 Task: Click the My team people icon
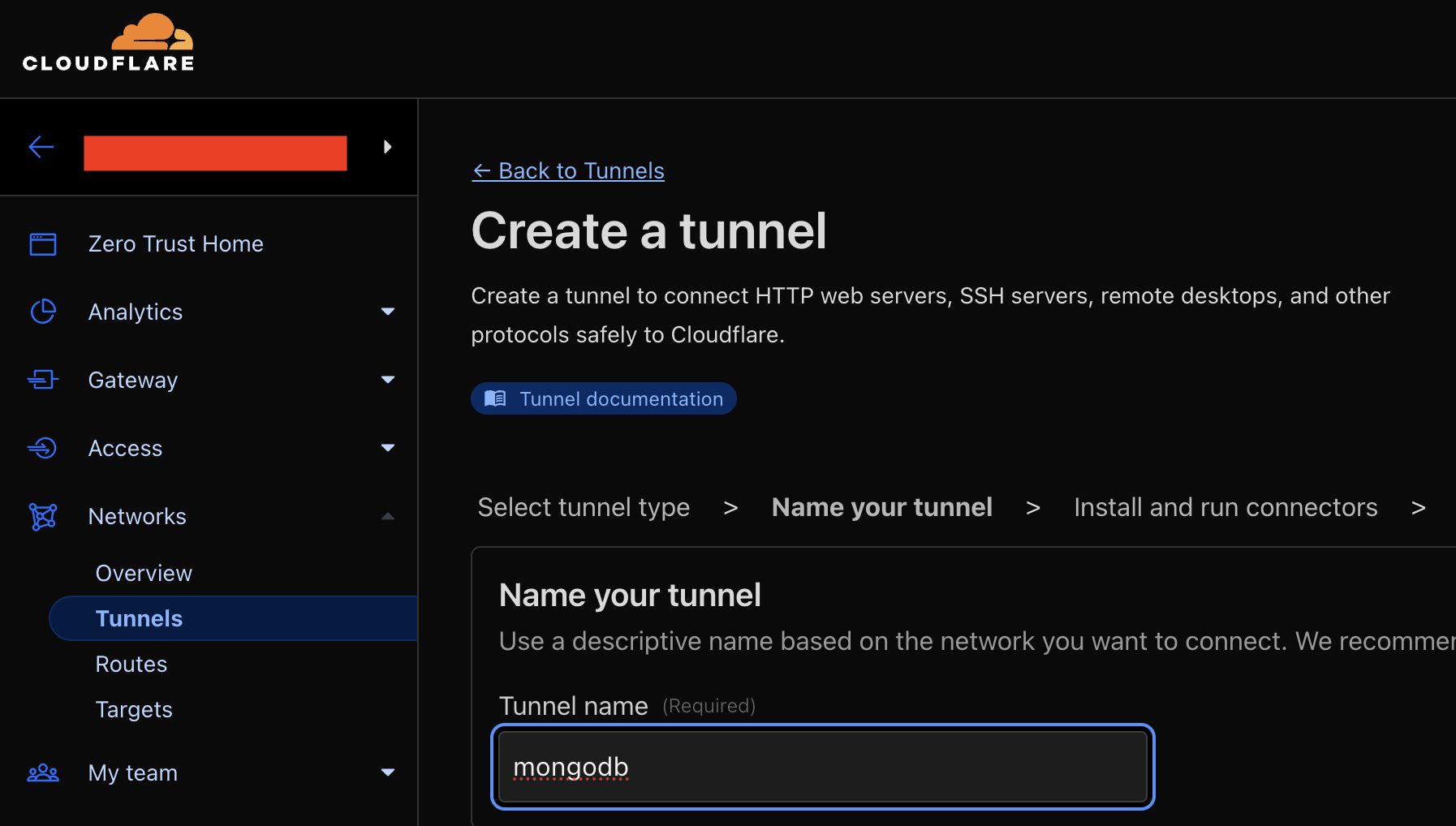point(43,772)
